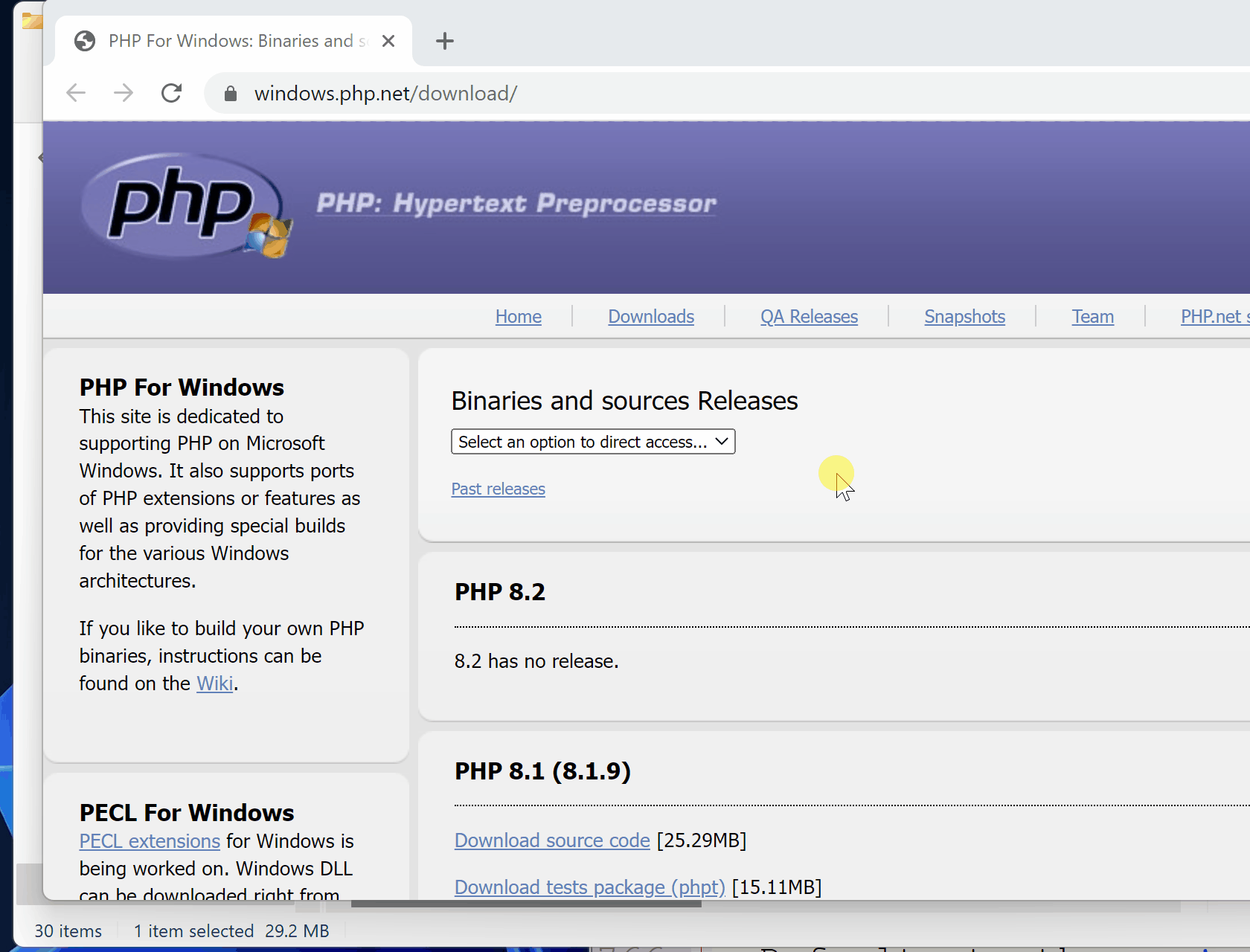Reload the page with refresh icon

click(x=172, y=93)
